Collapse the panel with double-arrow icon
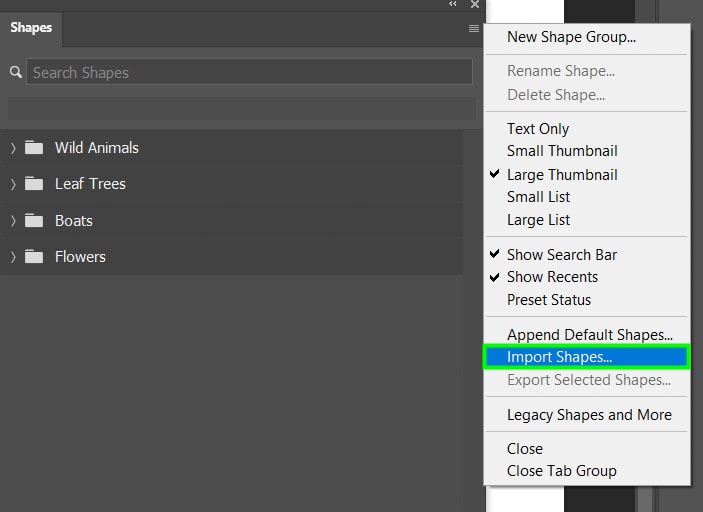This screenshot has width=703, height=512. 453,4
